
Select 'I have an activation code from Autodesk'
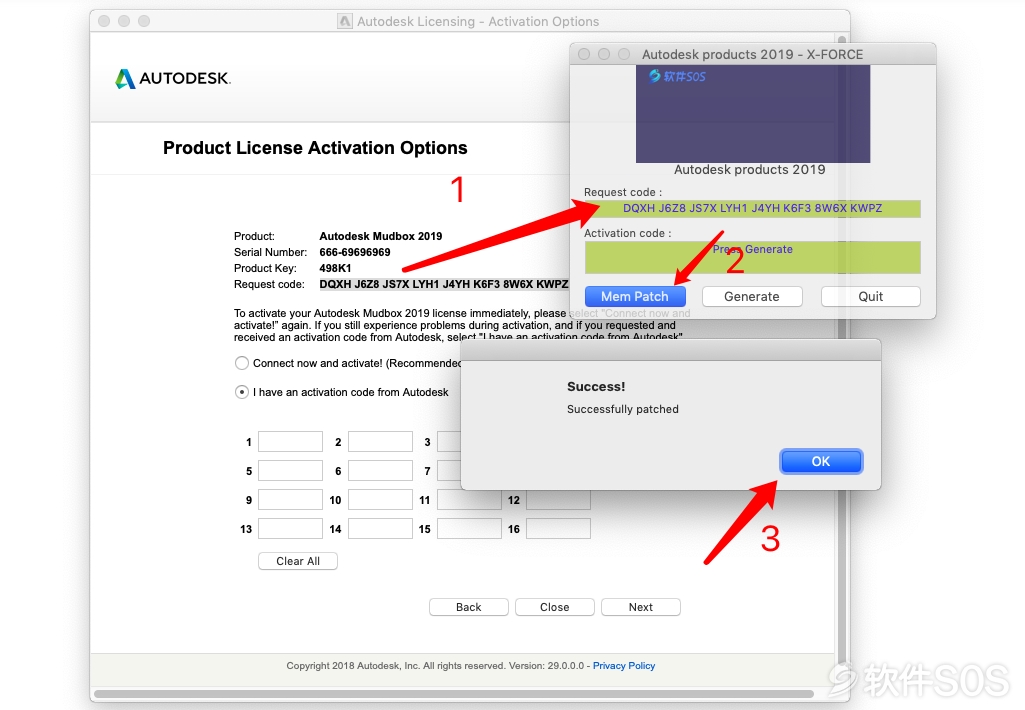[x=242, y=392]
